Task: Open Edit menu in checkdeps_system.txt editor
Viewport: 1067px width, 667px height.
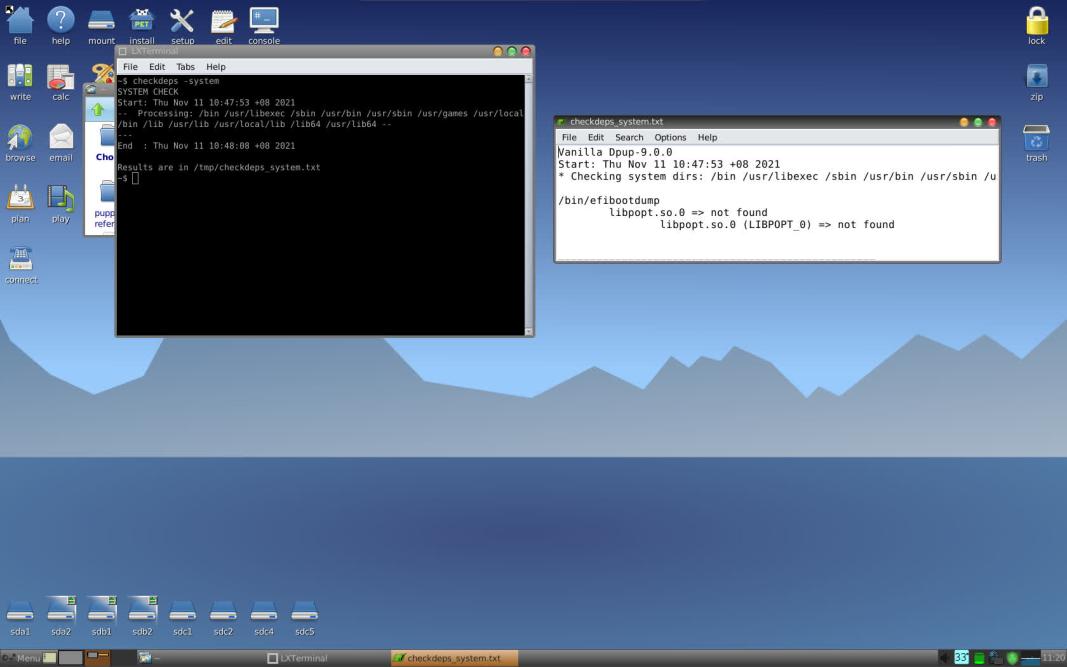Action: [596, 137]
